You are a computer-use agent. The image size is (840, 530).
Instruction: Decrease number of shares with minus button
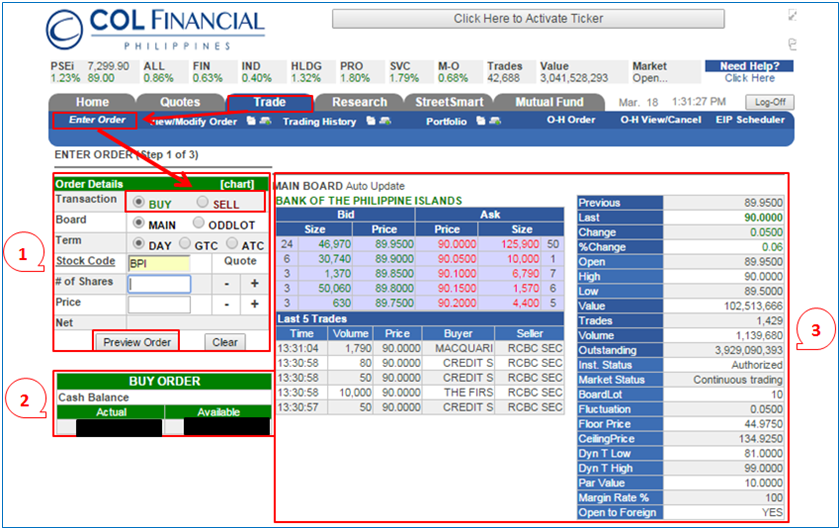coord(227,283)
